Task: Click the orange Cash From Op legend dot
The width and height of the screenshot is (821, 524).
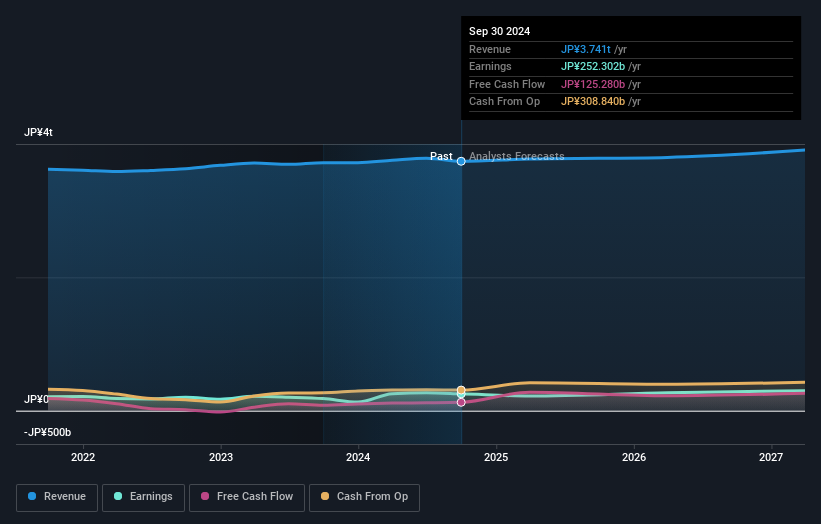Action: pos(325,496)
